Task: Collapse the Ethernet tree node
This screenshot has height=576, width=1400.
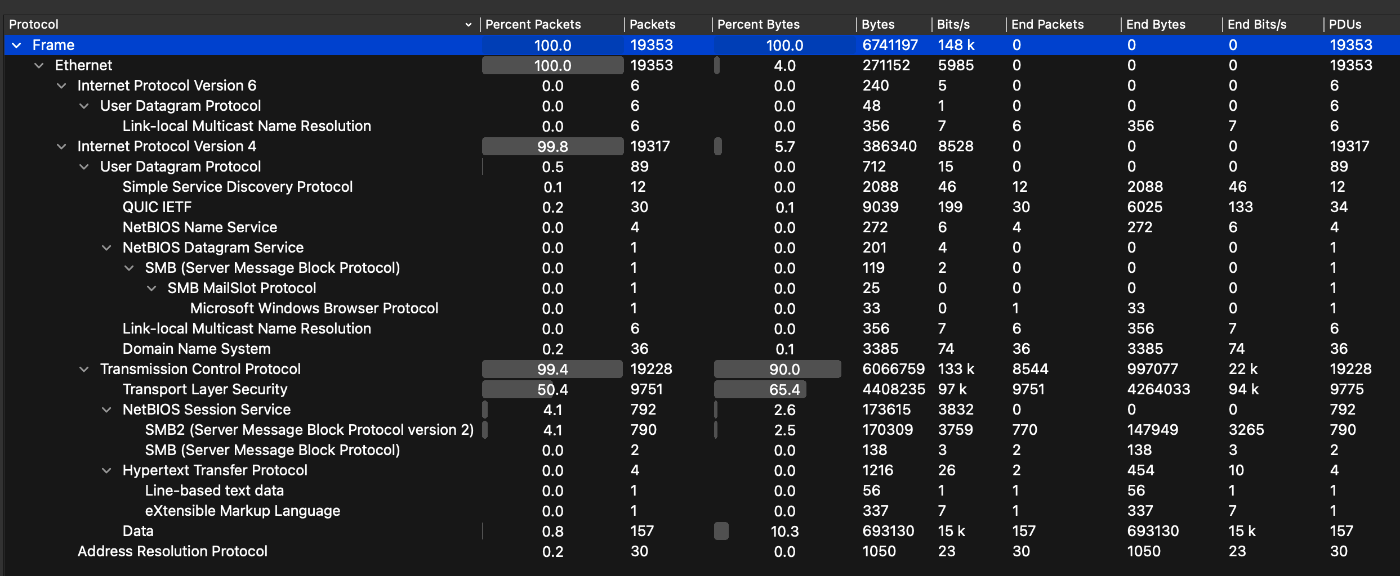Action: [x=39, y=65]
